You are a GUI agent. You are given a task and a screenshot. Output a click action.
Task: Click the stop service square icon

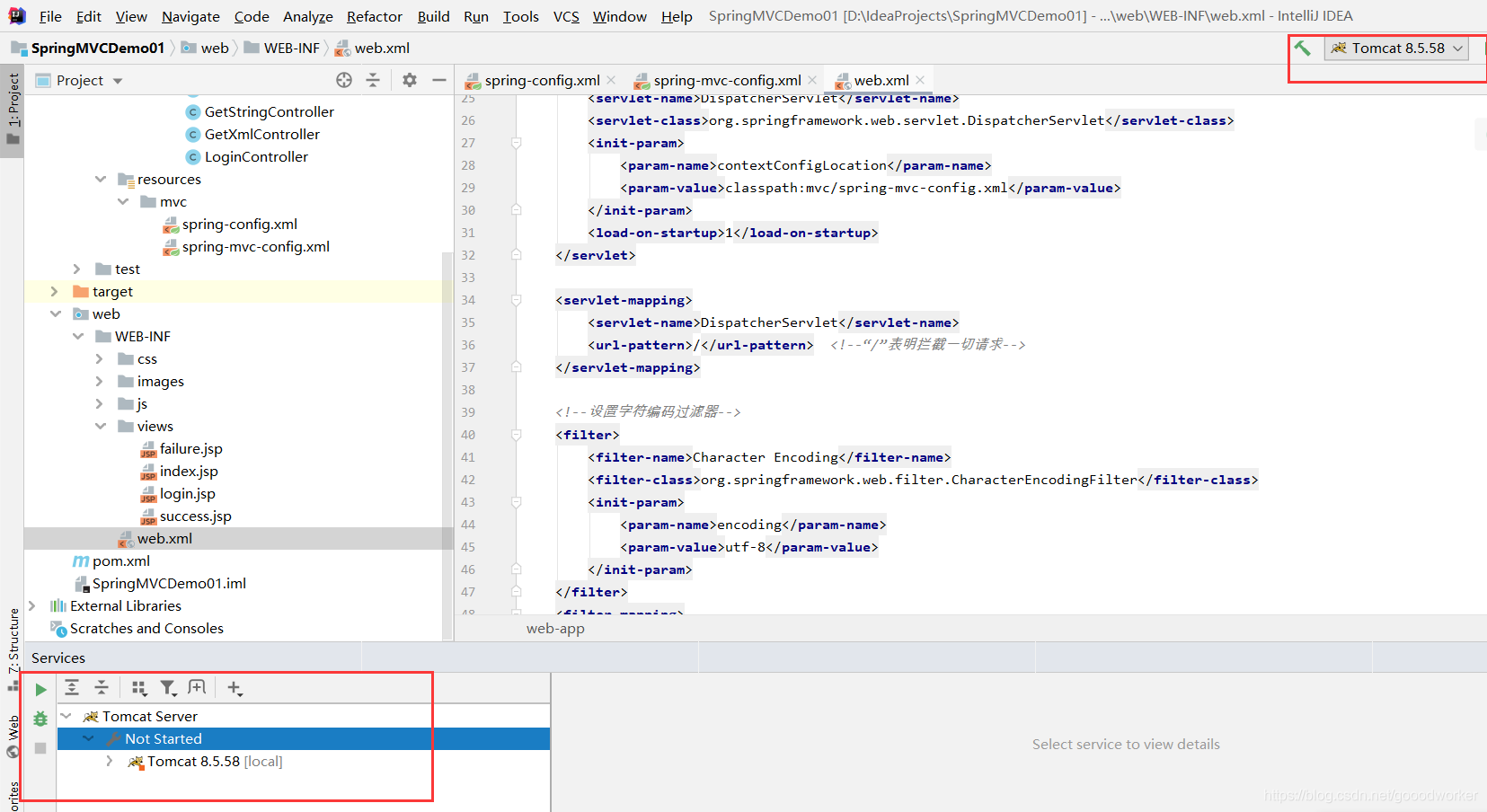click(40, 747)
